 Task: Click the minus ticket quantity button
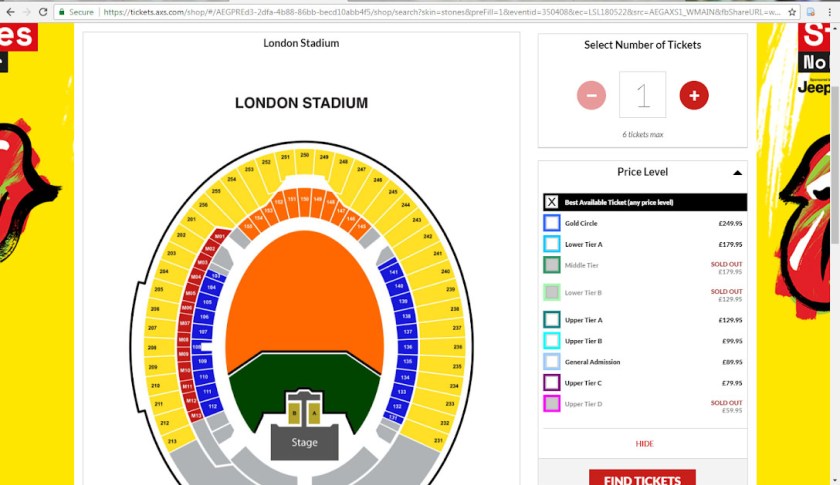click(591, 95)
